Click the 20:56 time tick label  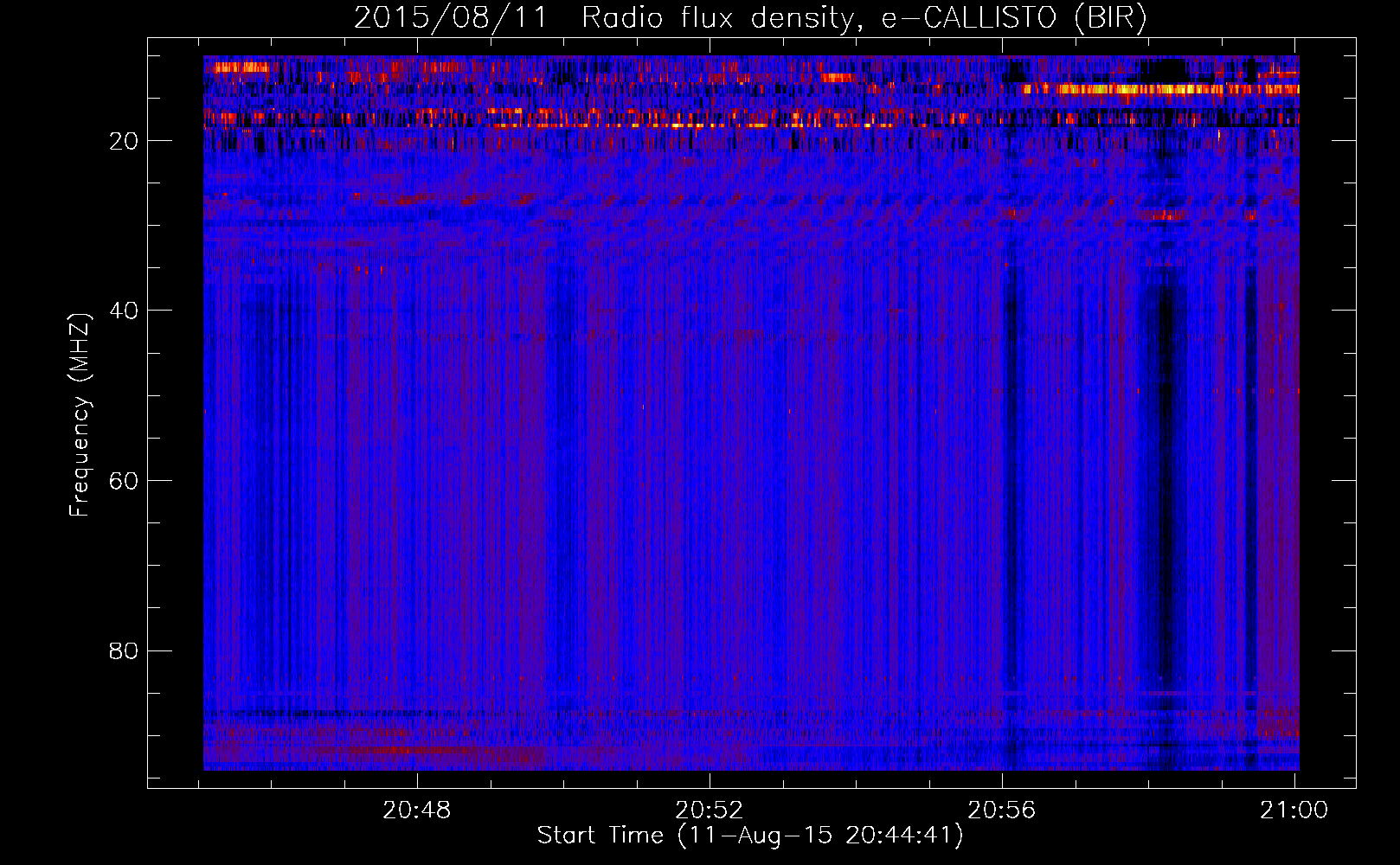point(1002,811)
